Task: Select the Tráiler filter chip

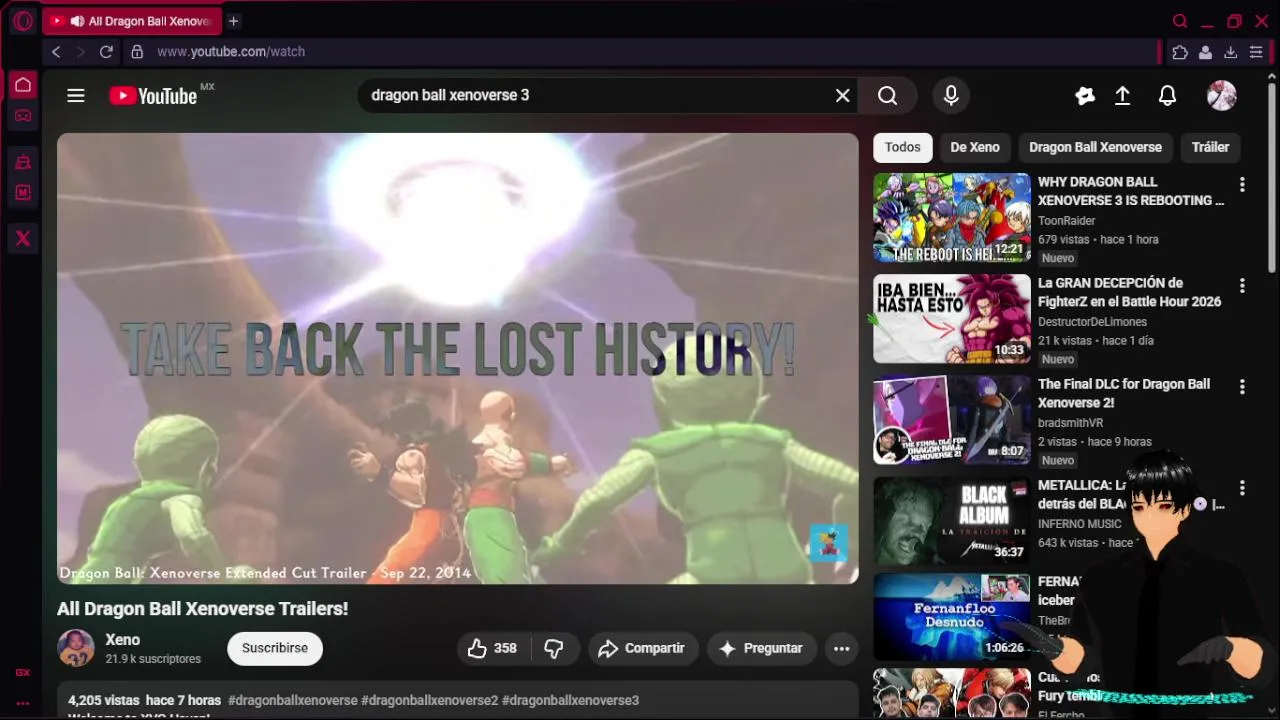Action: [x=1210, y=147]
